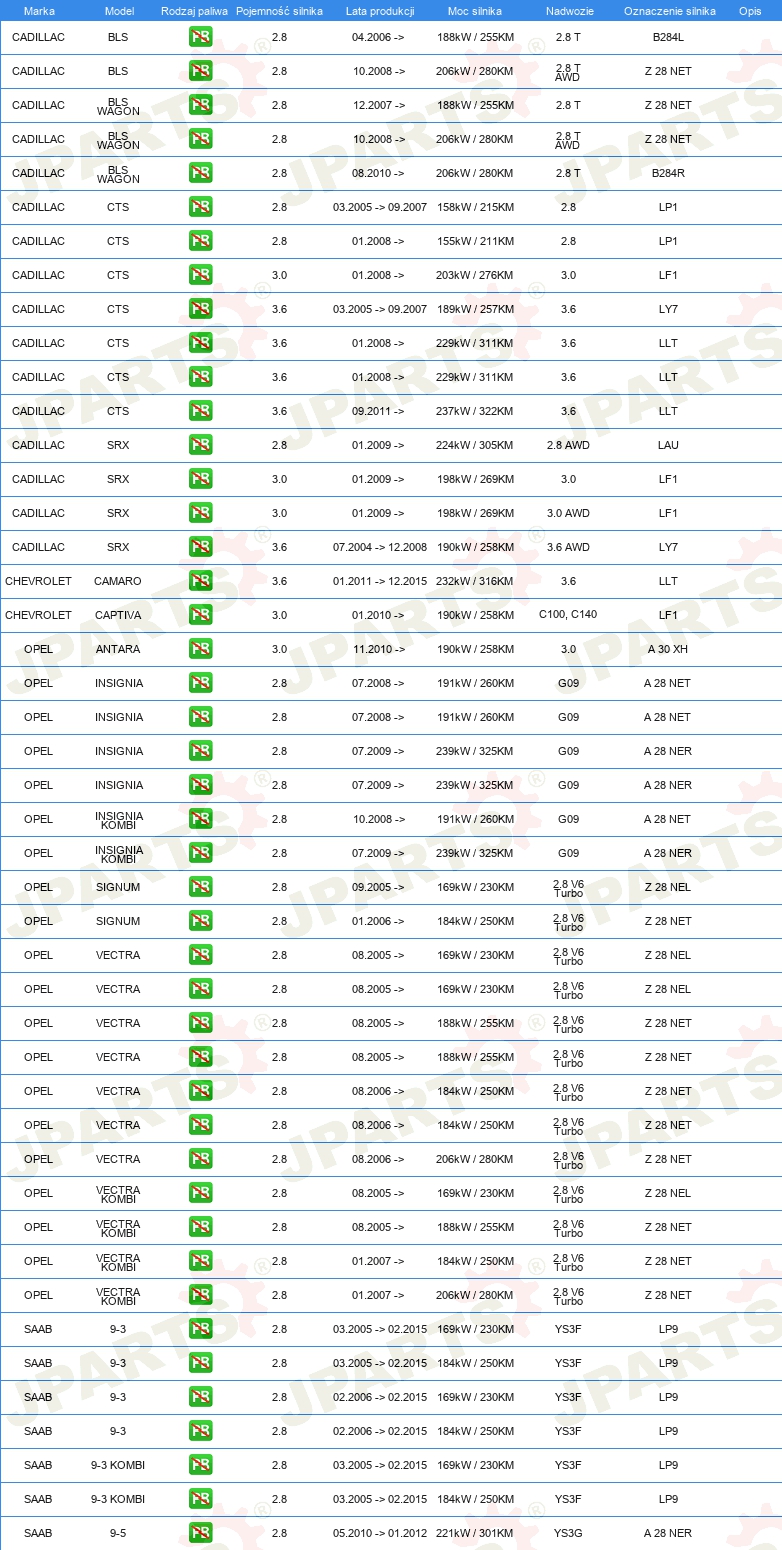Image resolution: width=782 pixels, height=1550 pixels.
Task: Click the ANTARA model cell
Action: 118,649
